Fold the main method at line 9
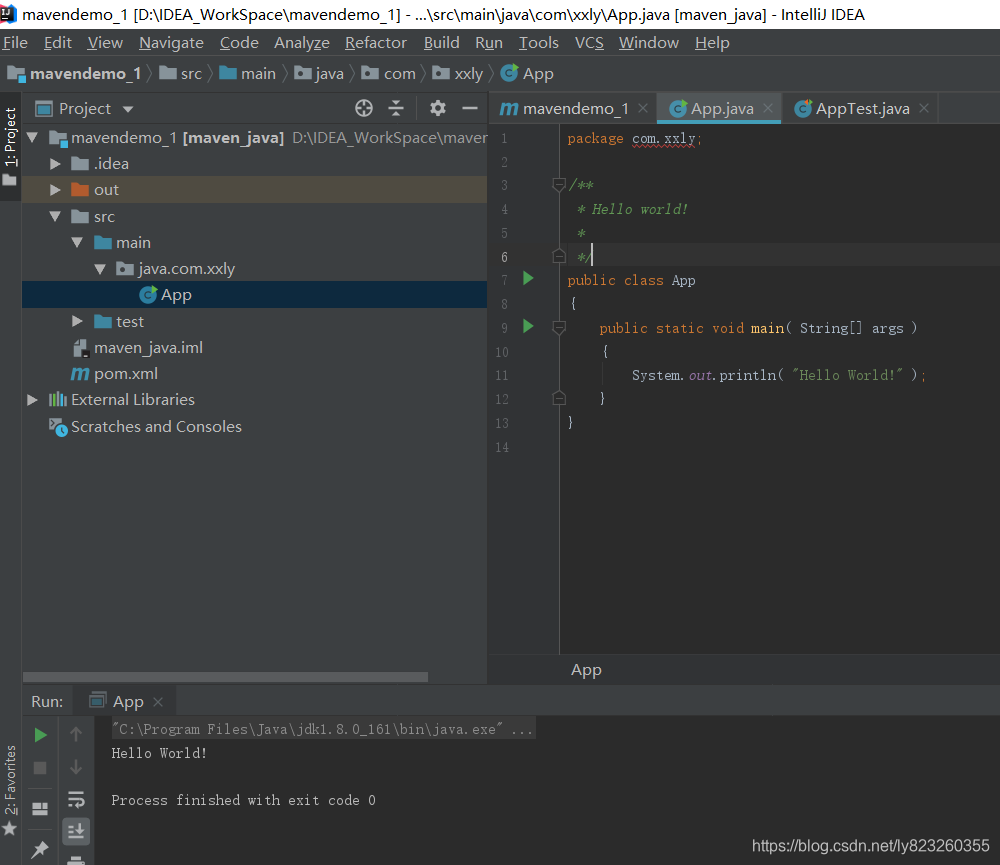 (x=559, y=328)
